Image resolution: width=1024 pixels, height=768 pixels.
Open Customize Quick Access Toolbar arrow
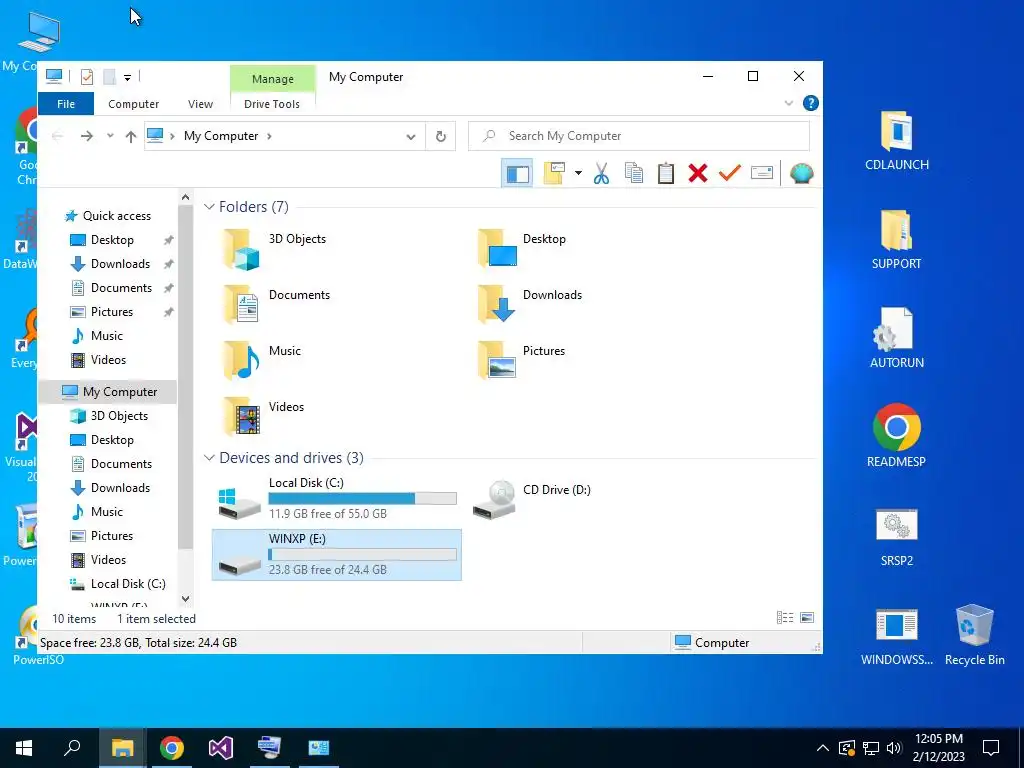pos(127,78)
